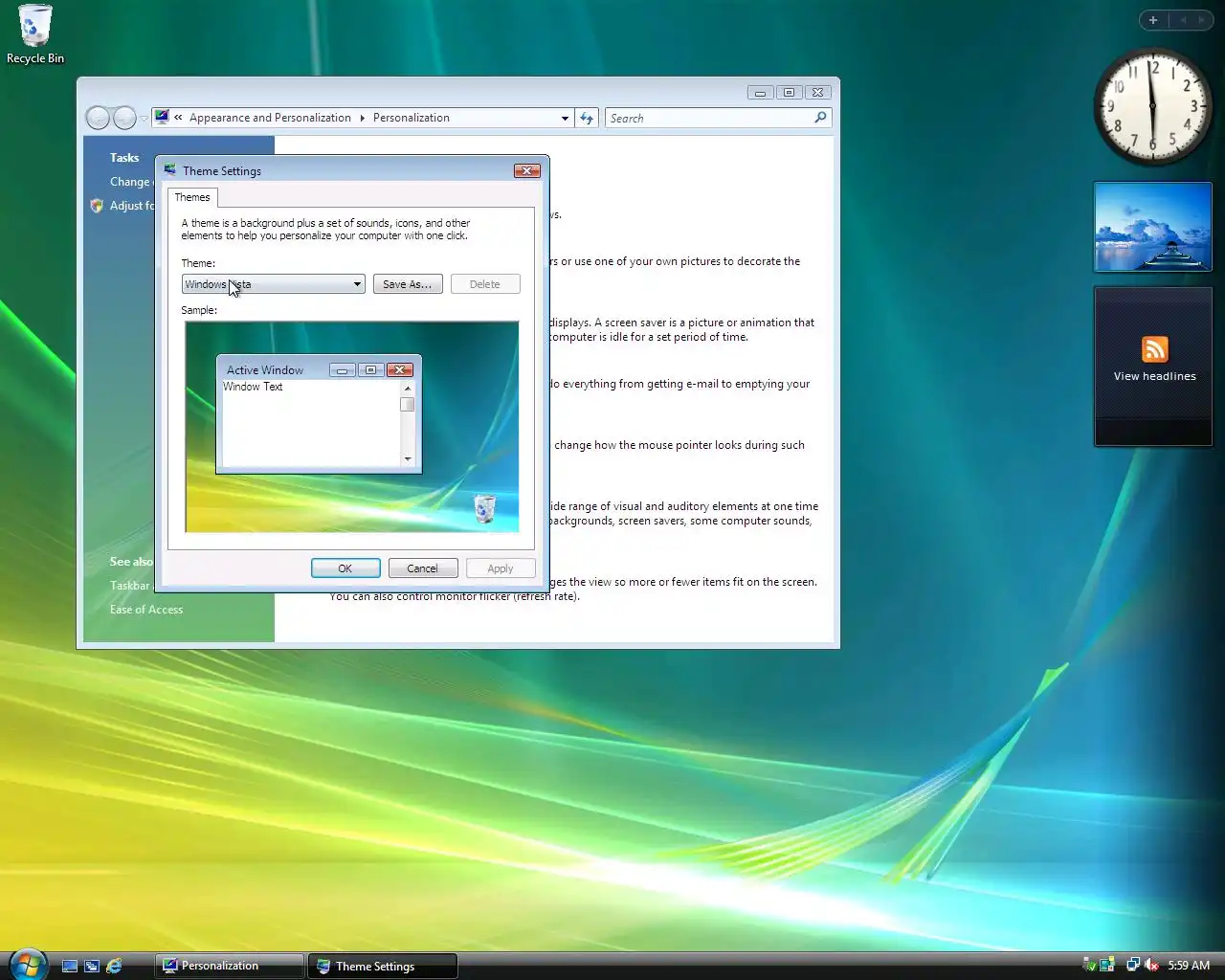Image resolution: width=1225 pixels, height=980 pixels.
Task: Click Save As button
Action: 408,284
